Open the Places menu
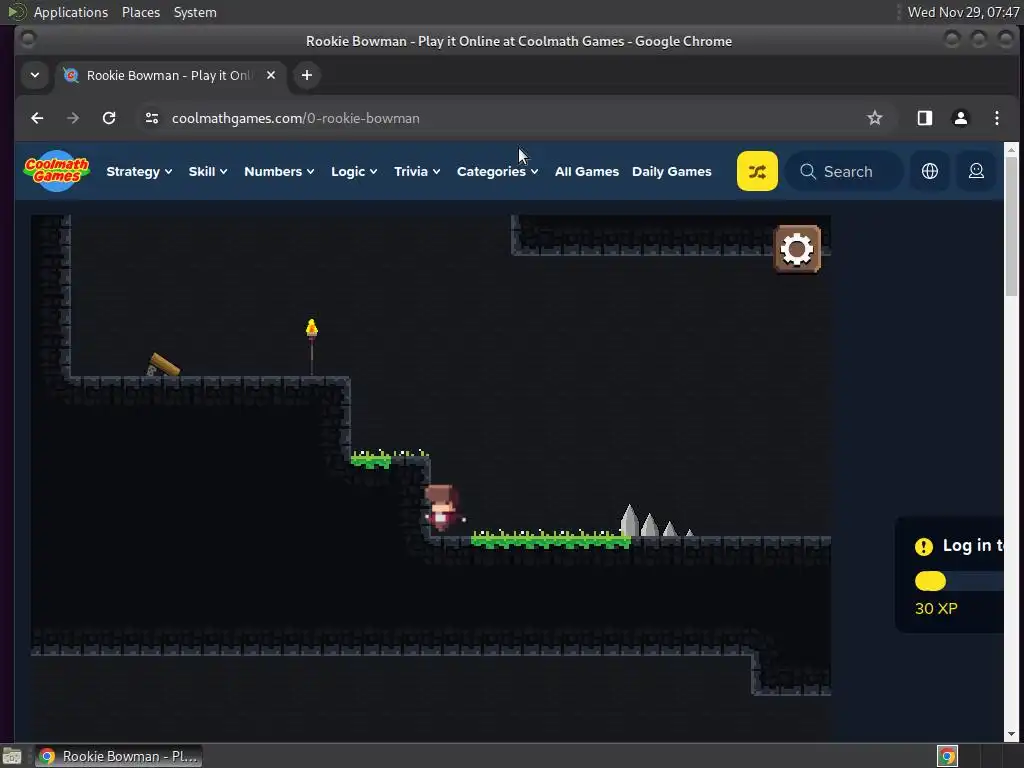The image size is (1024, 768). tap(140, 12)
